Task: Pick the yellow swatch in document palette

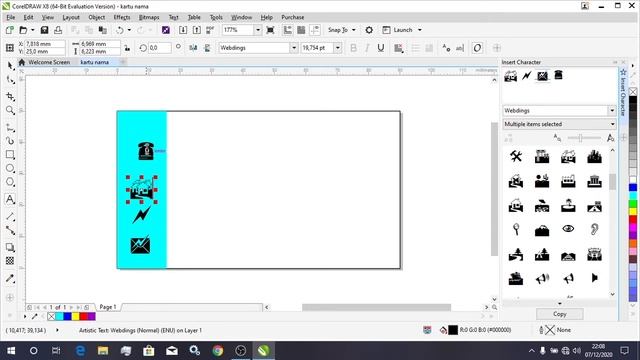Action: [76, 316]
